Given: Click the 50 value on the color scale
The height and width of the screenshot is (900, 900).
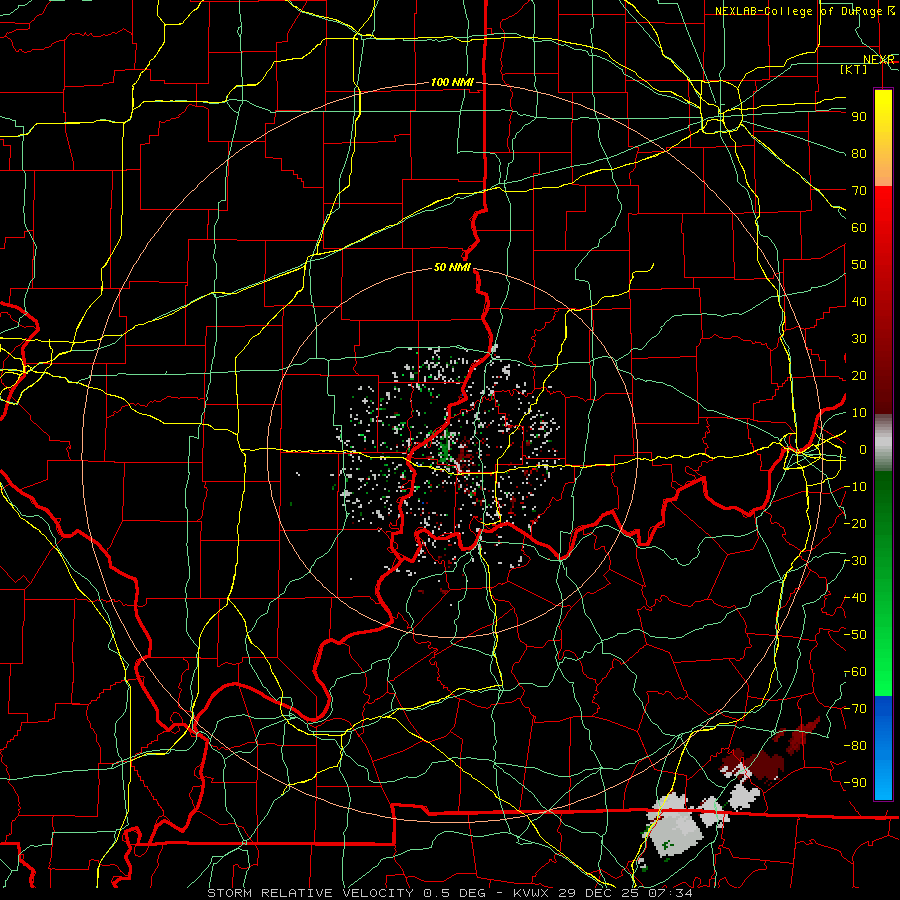Looking at the screenshot, I should tap(859, 264).
